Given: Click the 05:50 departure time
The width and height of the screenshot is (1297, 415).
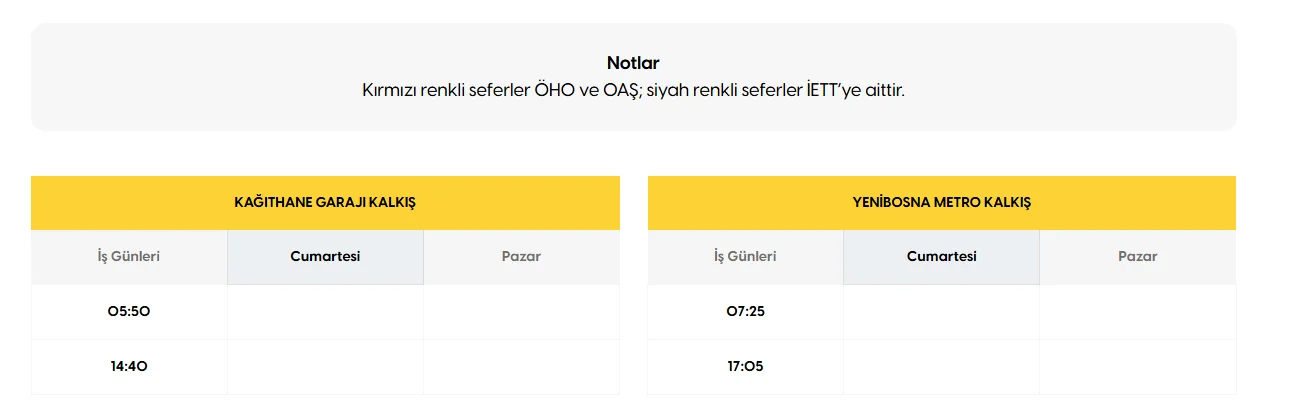Looking at the screenshot, I should (x=129, y=311).
